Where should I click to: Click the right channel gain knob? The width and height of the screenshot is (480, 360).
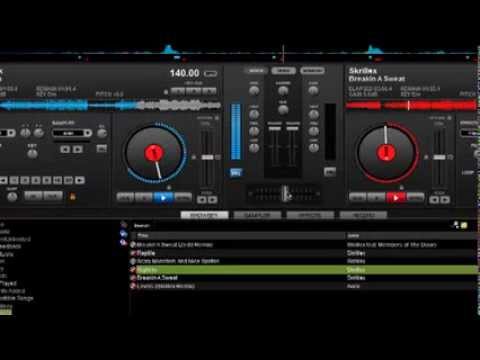tap(313, 91)
